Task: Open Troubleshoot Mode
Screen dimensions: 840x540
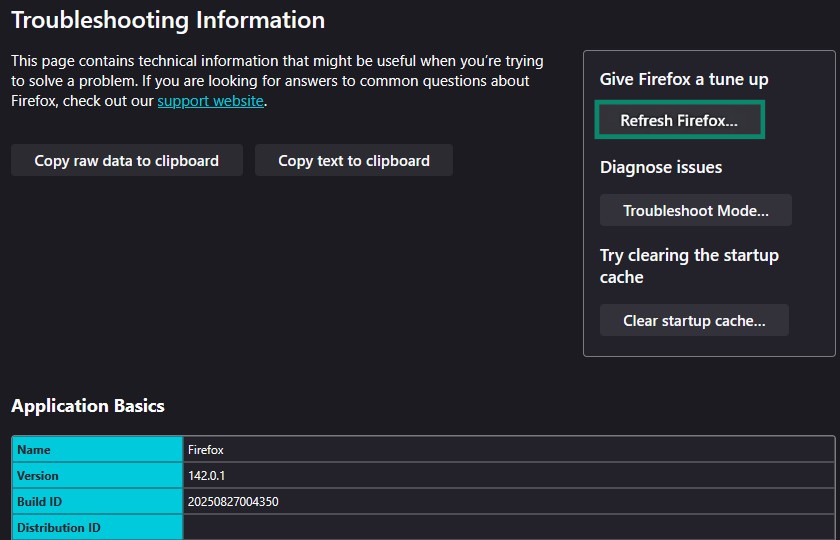Action: pyautogui.click(x=695, y=211)
